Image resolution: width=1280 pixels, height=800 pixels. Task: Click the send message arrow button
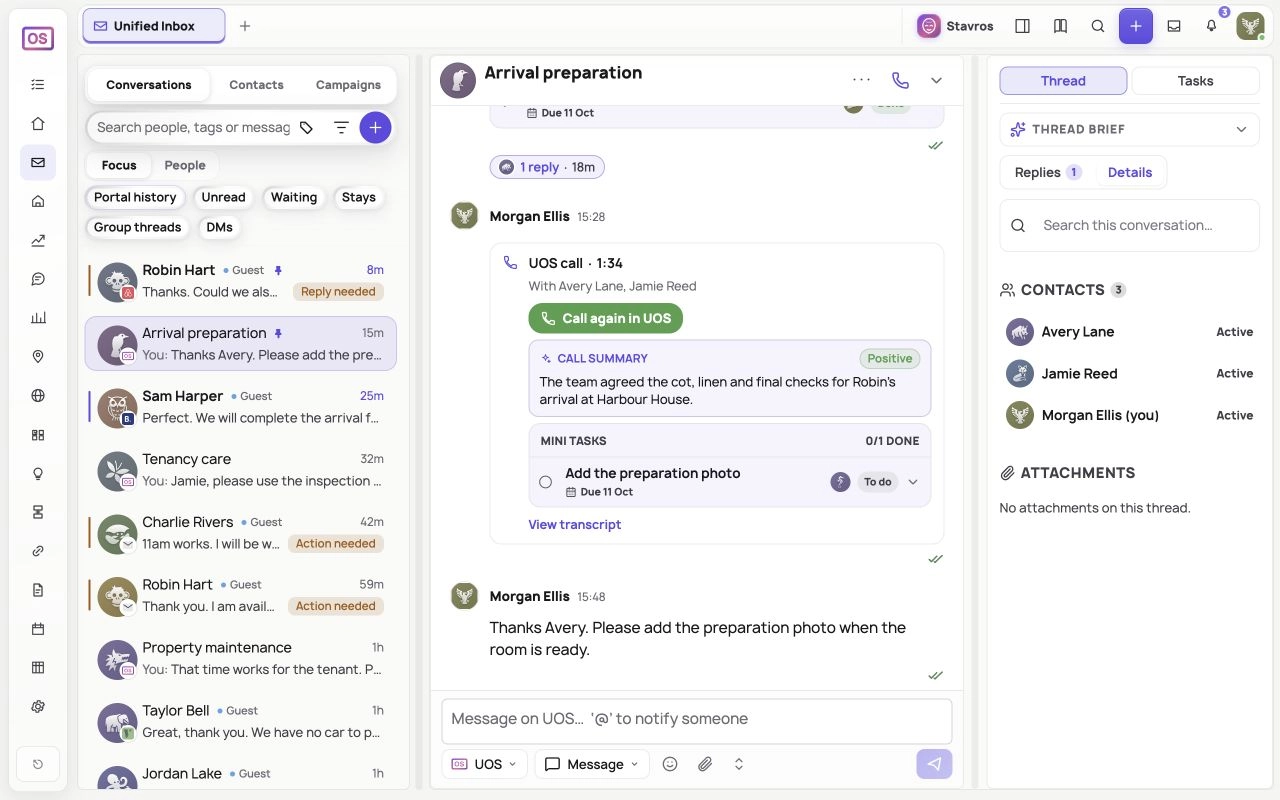(934, 764)
